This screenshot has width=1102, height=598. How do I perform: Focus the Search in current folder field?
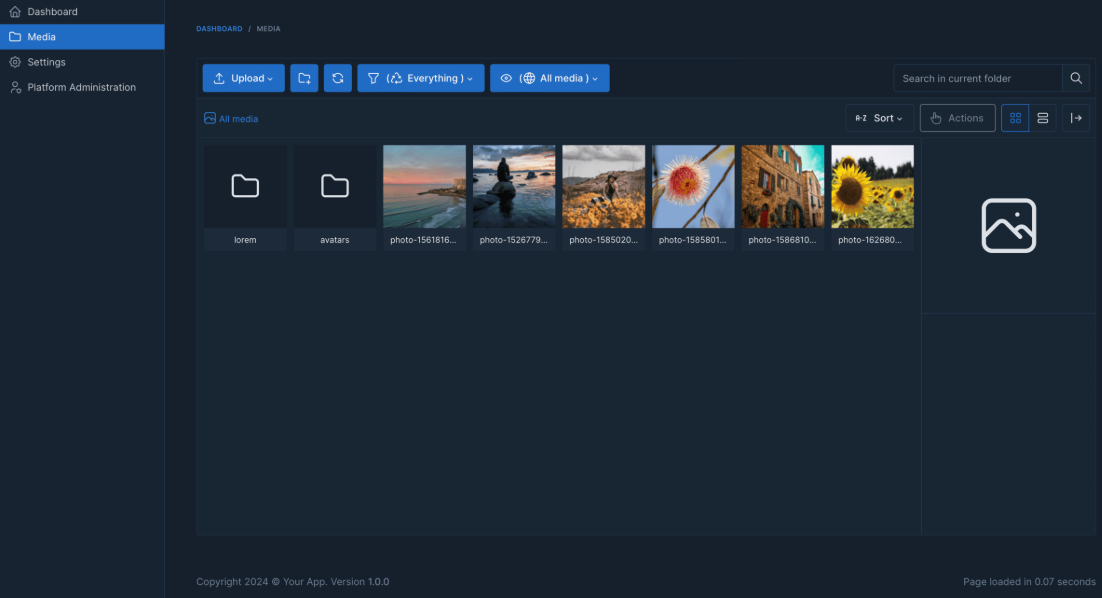tap(978, 78)
